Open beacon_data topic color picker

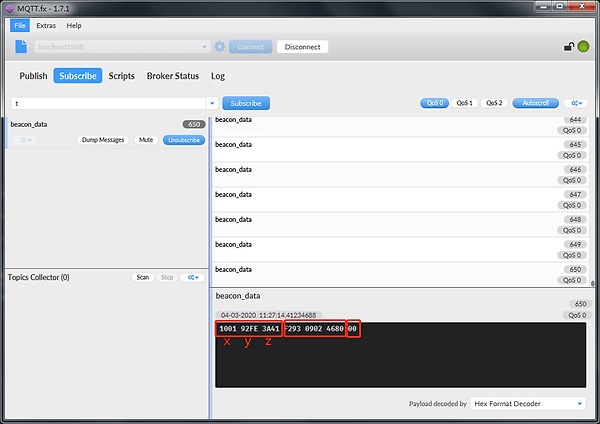24,140
